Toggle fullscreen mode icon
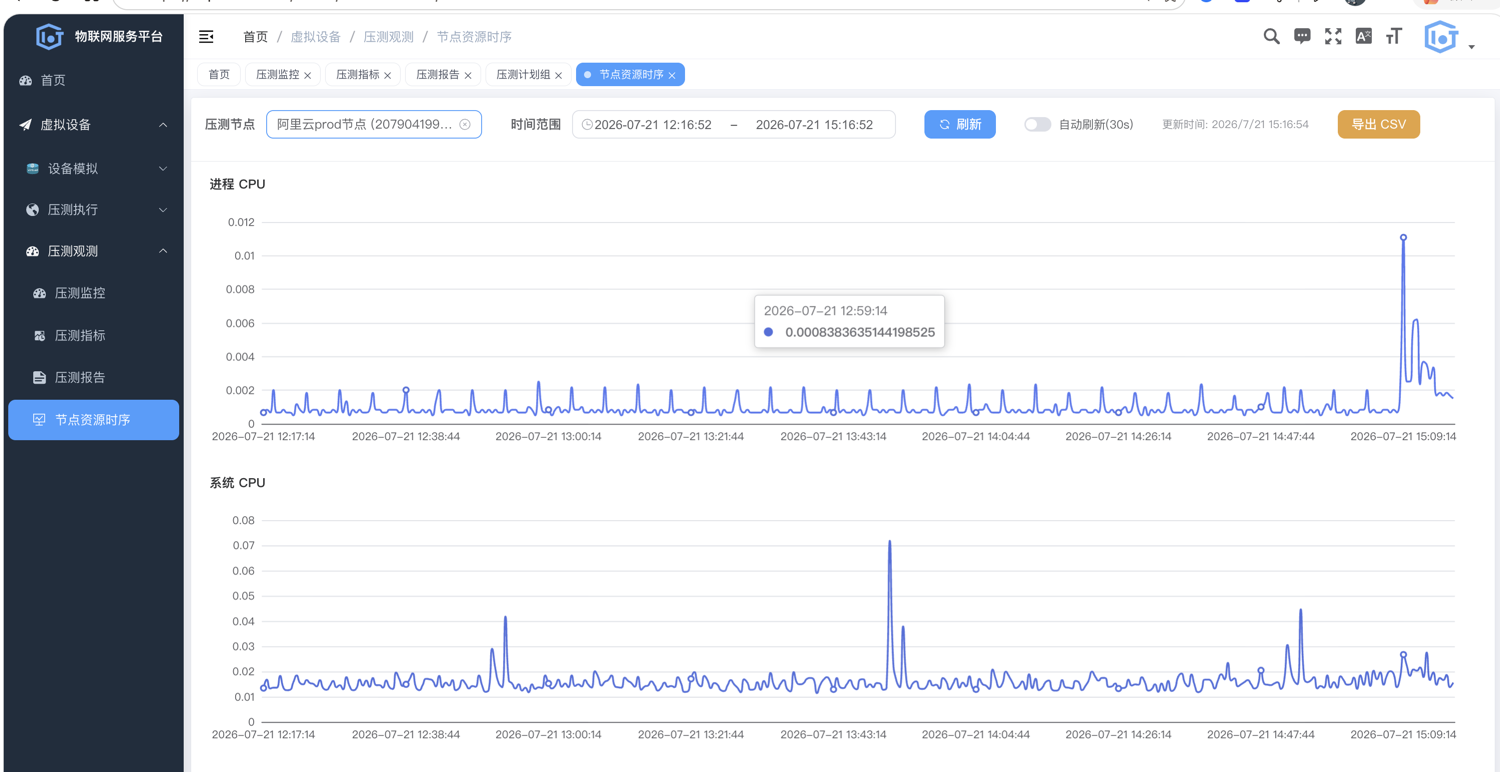1500x772 pixels. pos(1333,37)
